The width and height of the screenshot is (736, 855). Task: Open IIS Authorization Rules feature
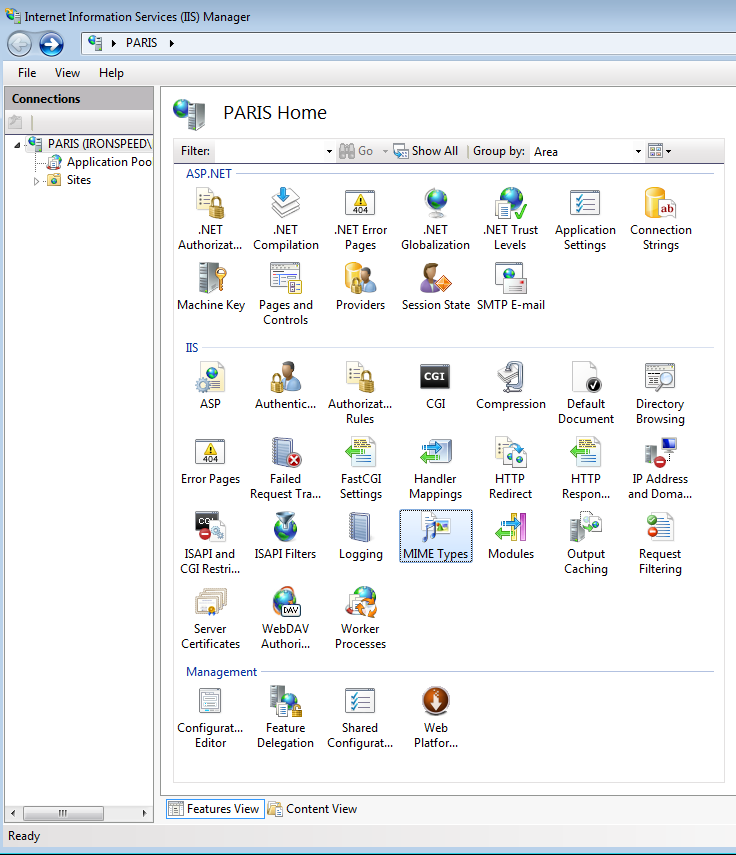(x=360, y=393)
